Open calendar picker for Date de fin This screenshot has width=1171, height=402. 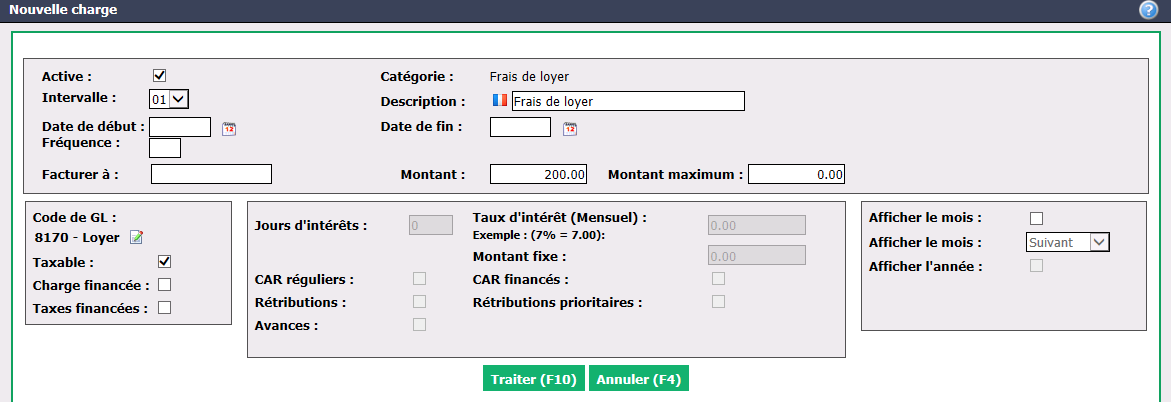570,129
